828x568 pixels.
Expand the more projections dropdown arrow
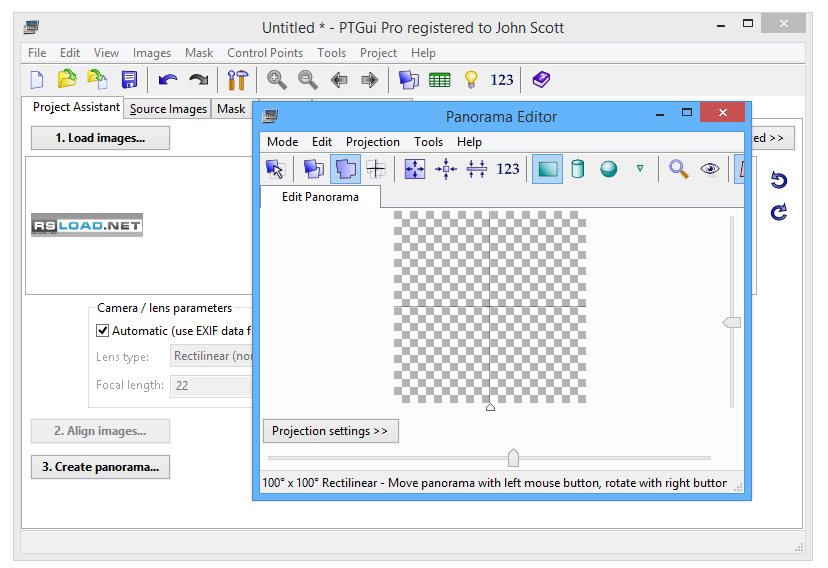[640, 168]
